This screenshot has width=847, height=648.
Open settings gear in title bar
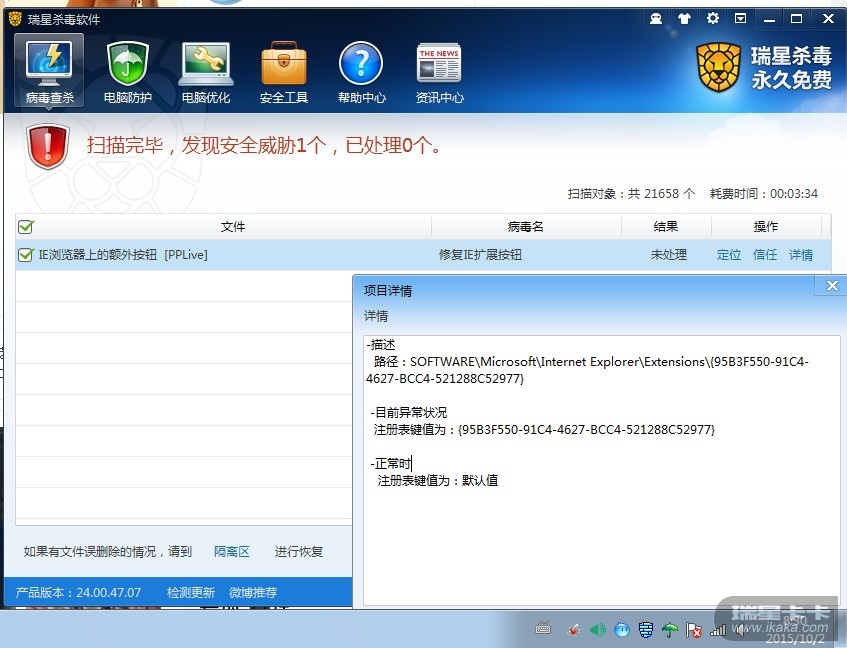(x=712, y=18)
